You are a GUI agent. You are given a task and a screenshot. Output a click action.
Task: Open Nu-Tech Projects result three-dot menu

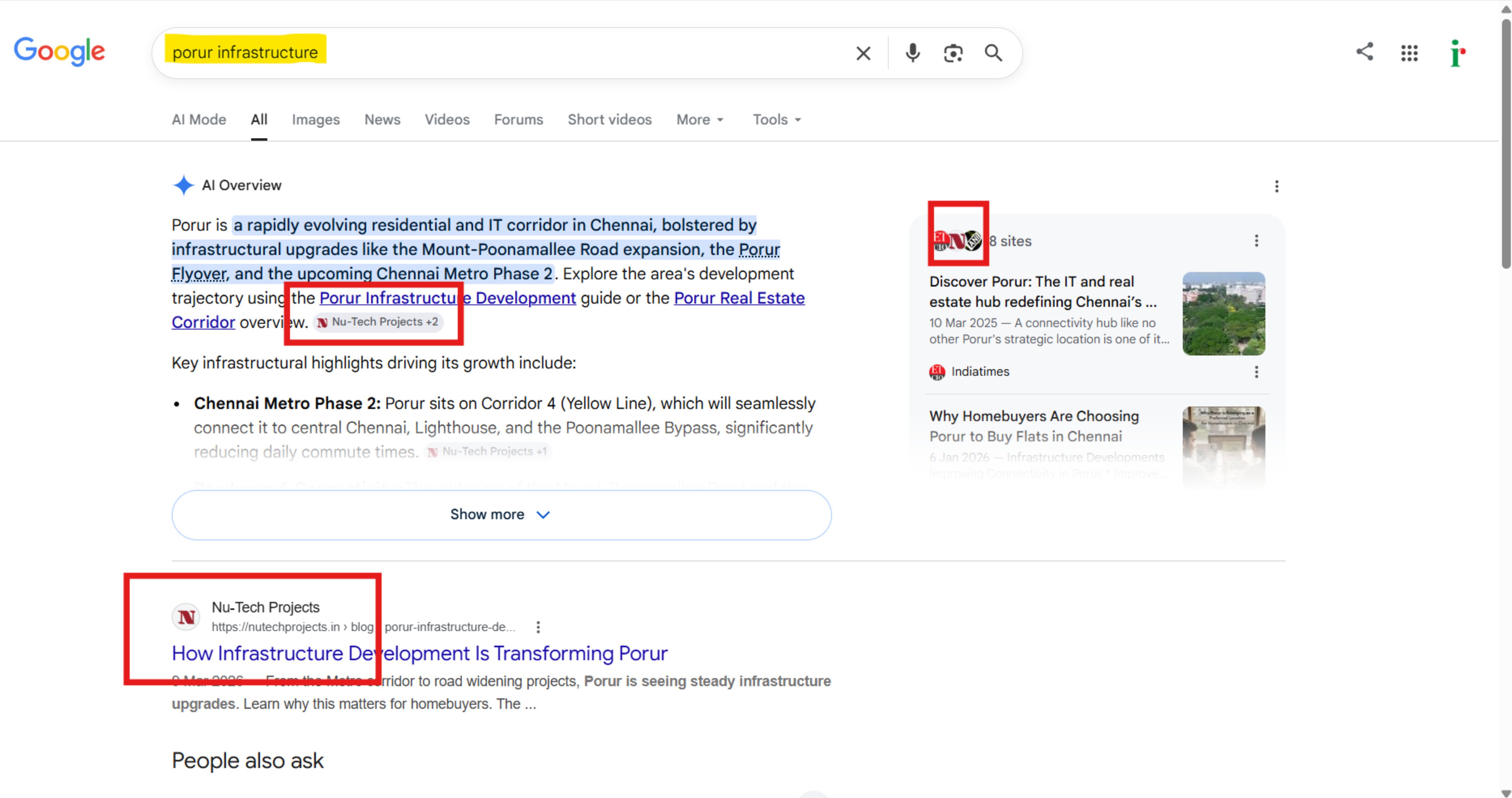pos(538,627)
